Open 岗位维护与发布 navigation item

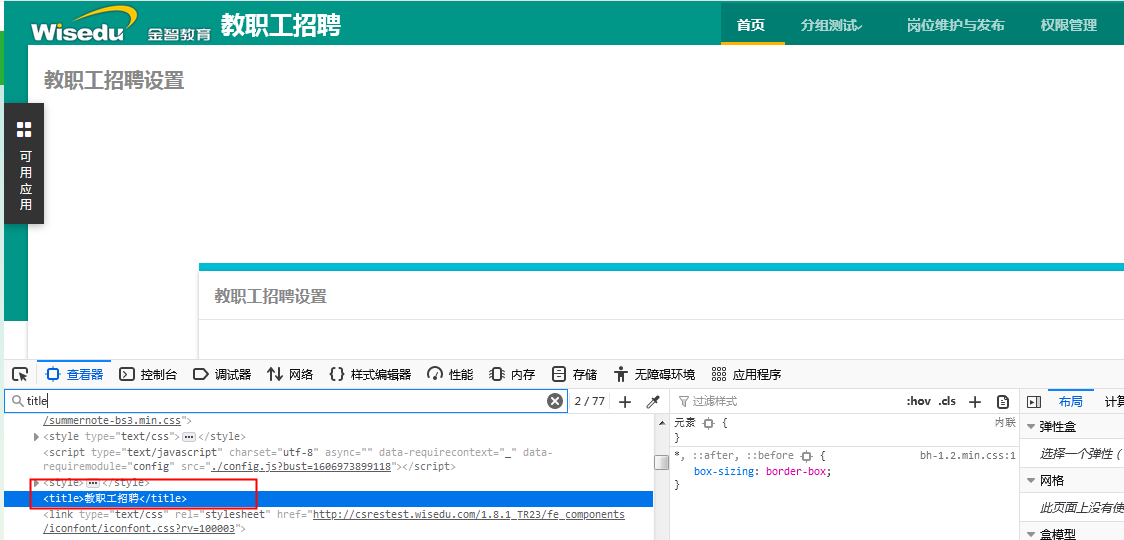coord(956,25)
